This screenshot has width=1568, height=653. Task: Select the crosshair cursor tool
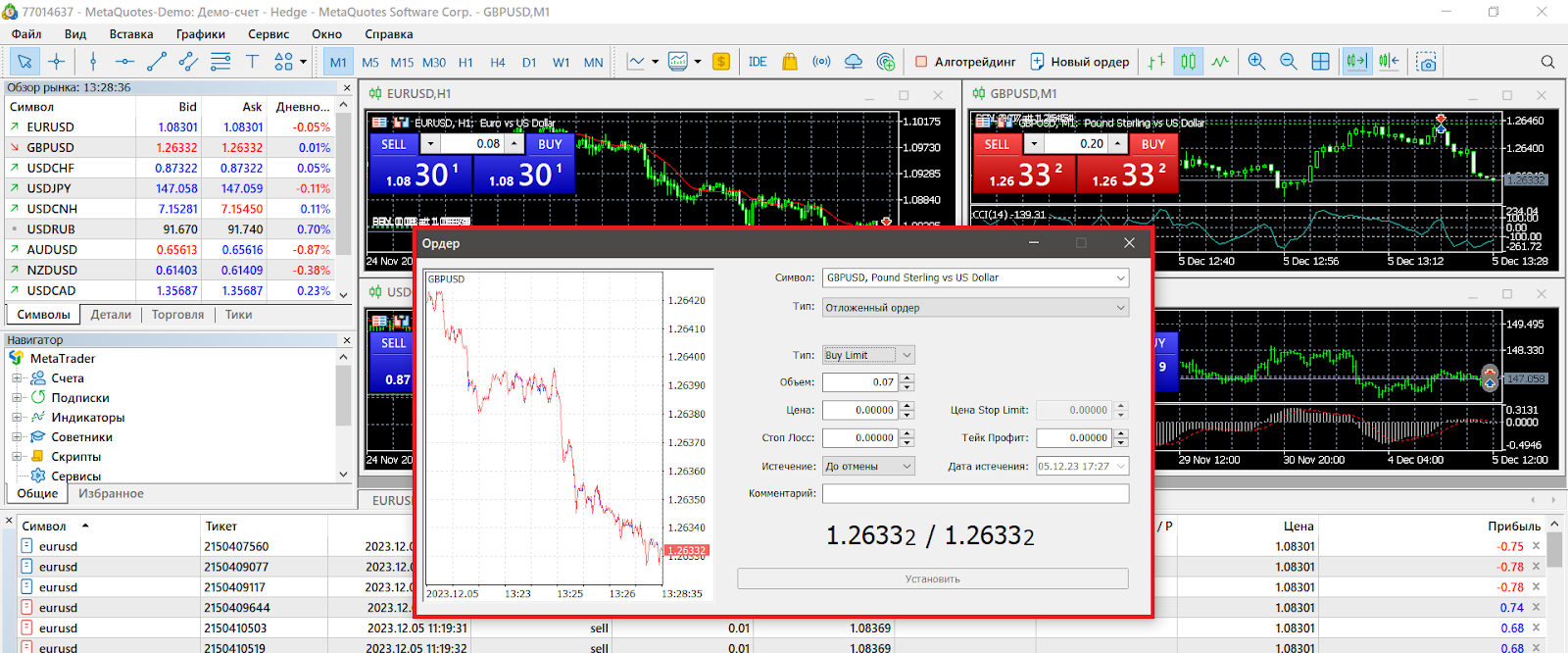tap(57, 62)
